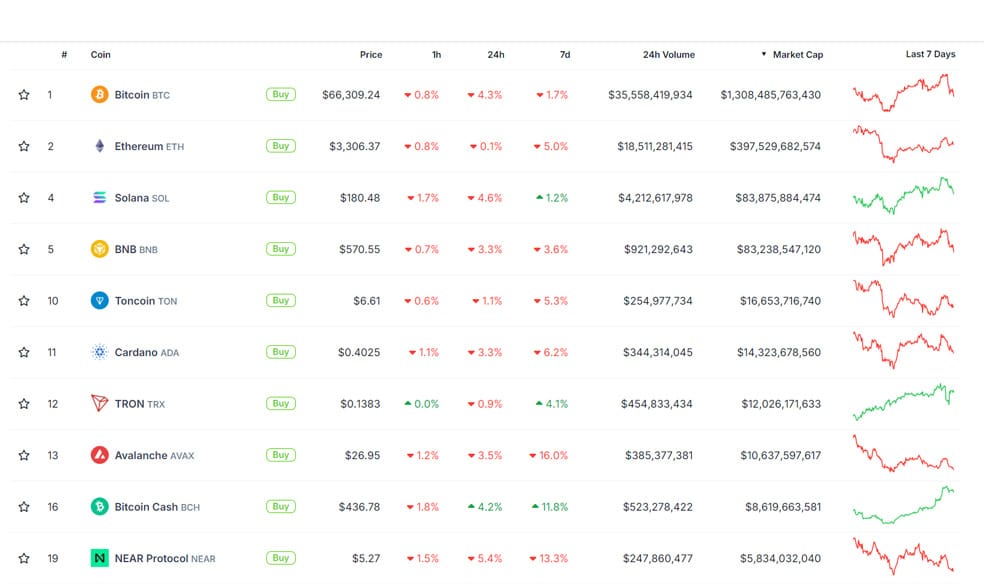984x584 pixels.
Task: Click Buy button for BNB
Action: point(281,248)
